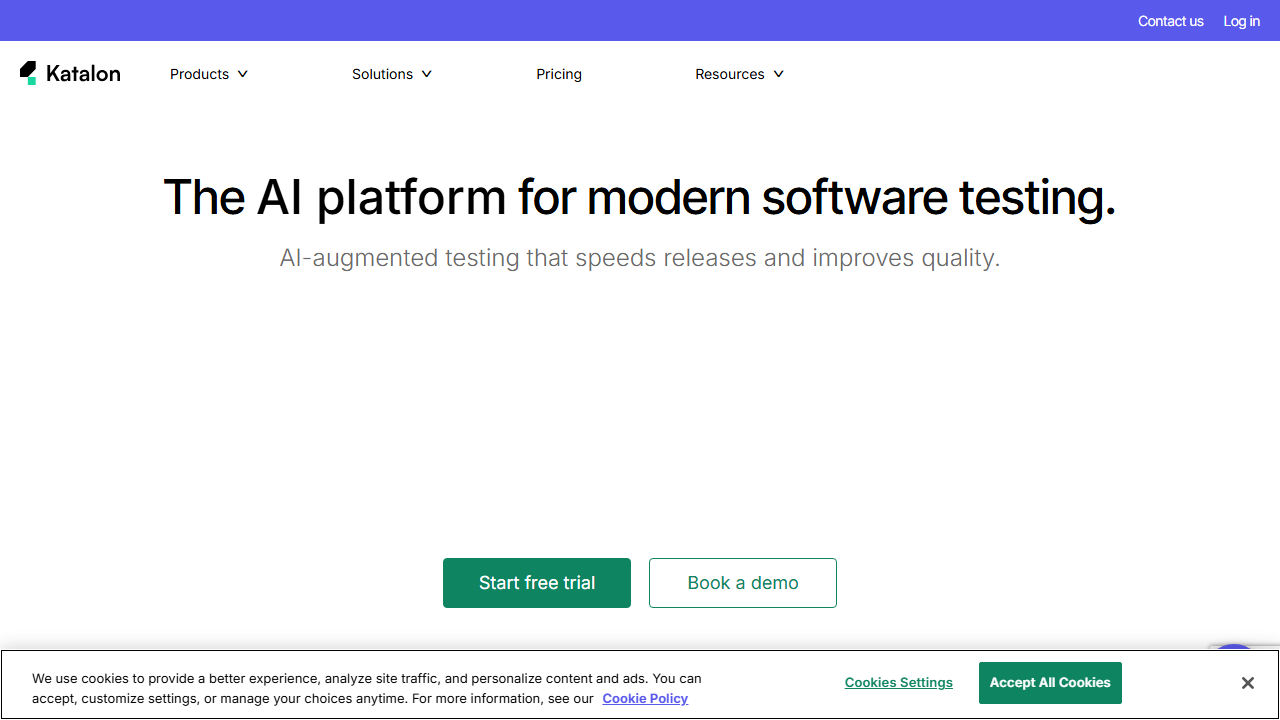This screenshot has width=1280, height=720.
Task: Open the Products menu label
Action: click(199, 74)
